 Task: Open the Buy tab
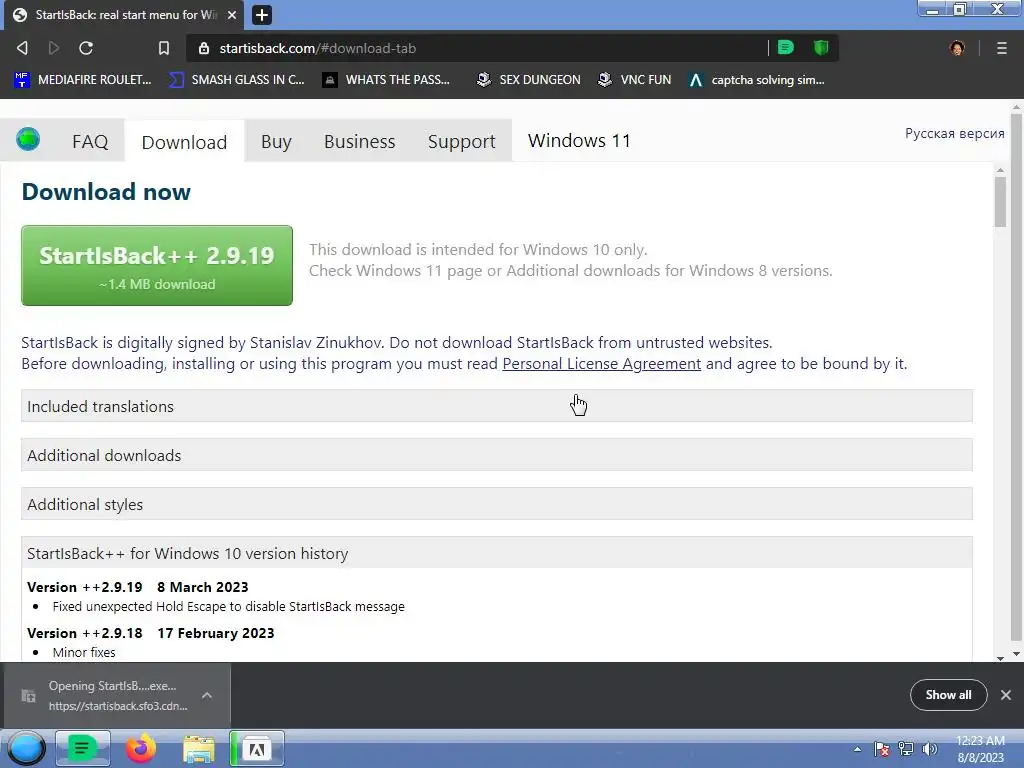click(276, 141)
